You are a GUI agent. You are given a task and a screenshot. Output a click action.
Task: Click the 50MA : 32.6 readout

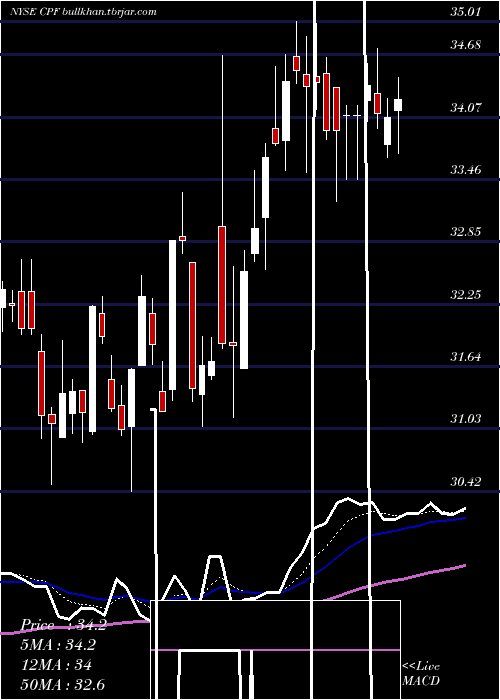[63, 685]
